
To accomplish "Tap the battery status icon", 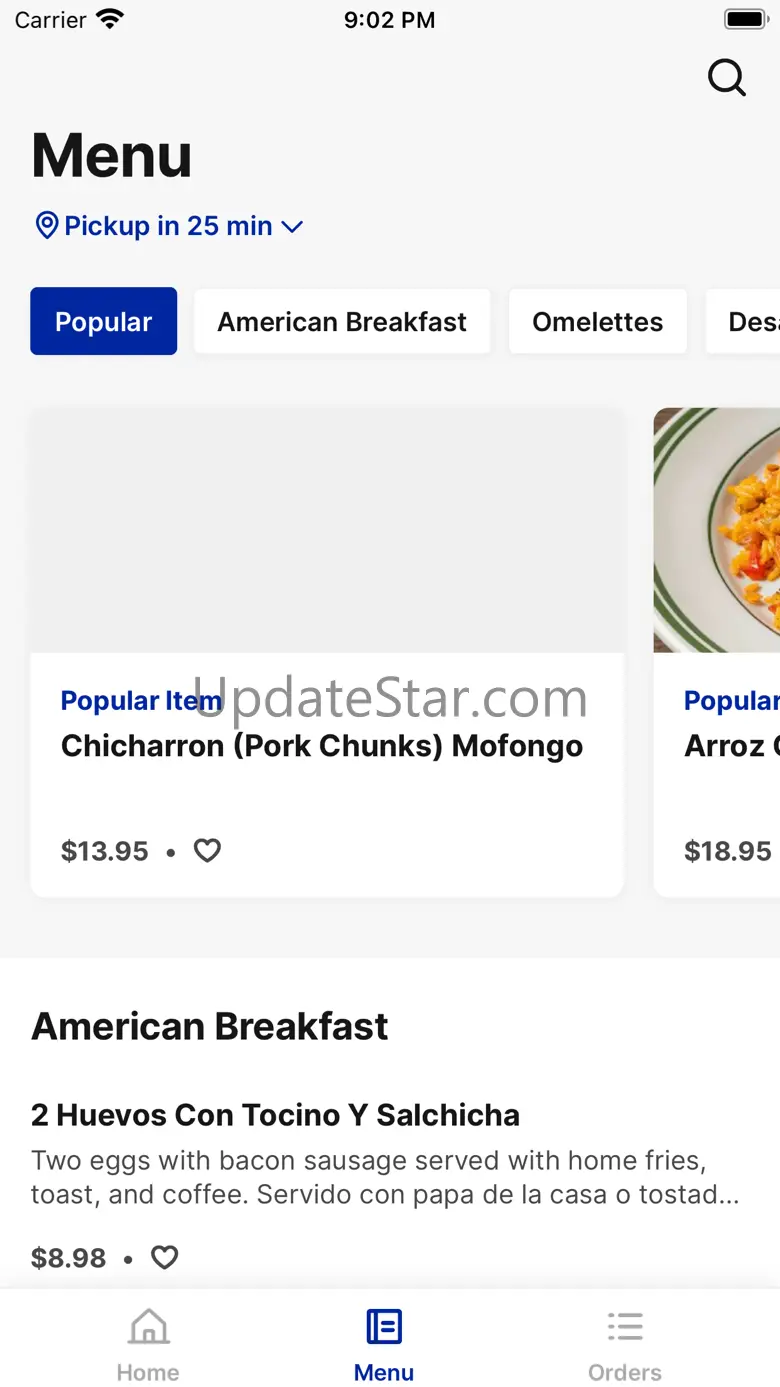I will (745, 19).
